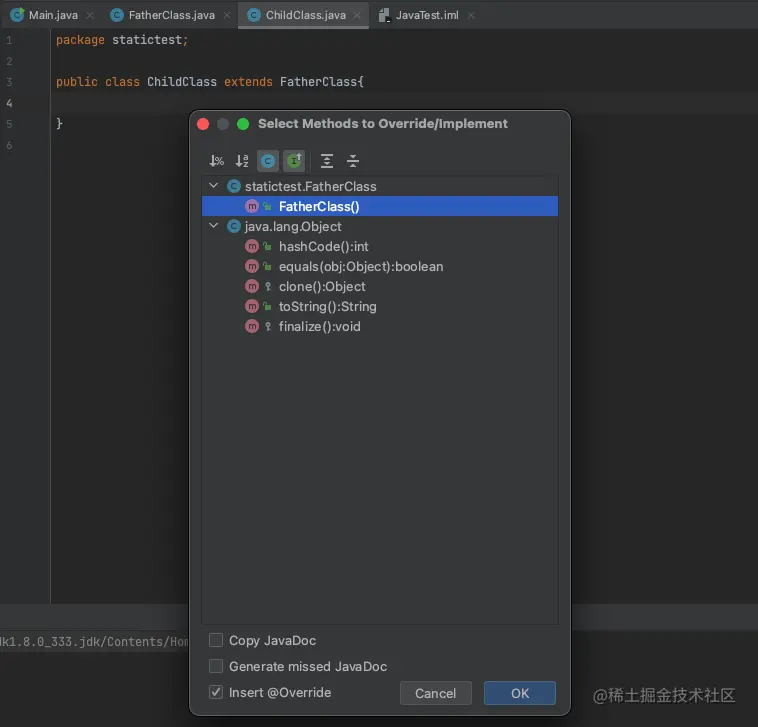Confirm with the OK button
Screen dimensions: 758x727
pos(520,693)
